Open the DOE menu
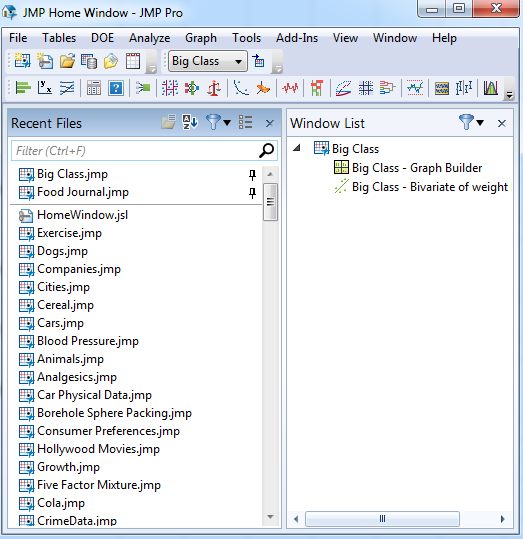The width and height of the screenshot is (523, 539). coord(102,38)
